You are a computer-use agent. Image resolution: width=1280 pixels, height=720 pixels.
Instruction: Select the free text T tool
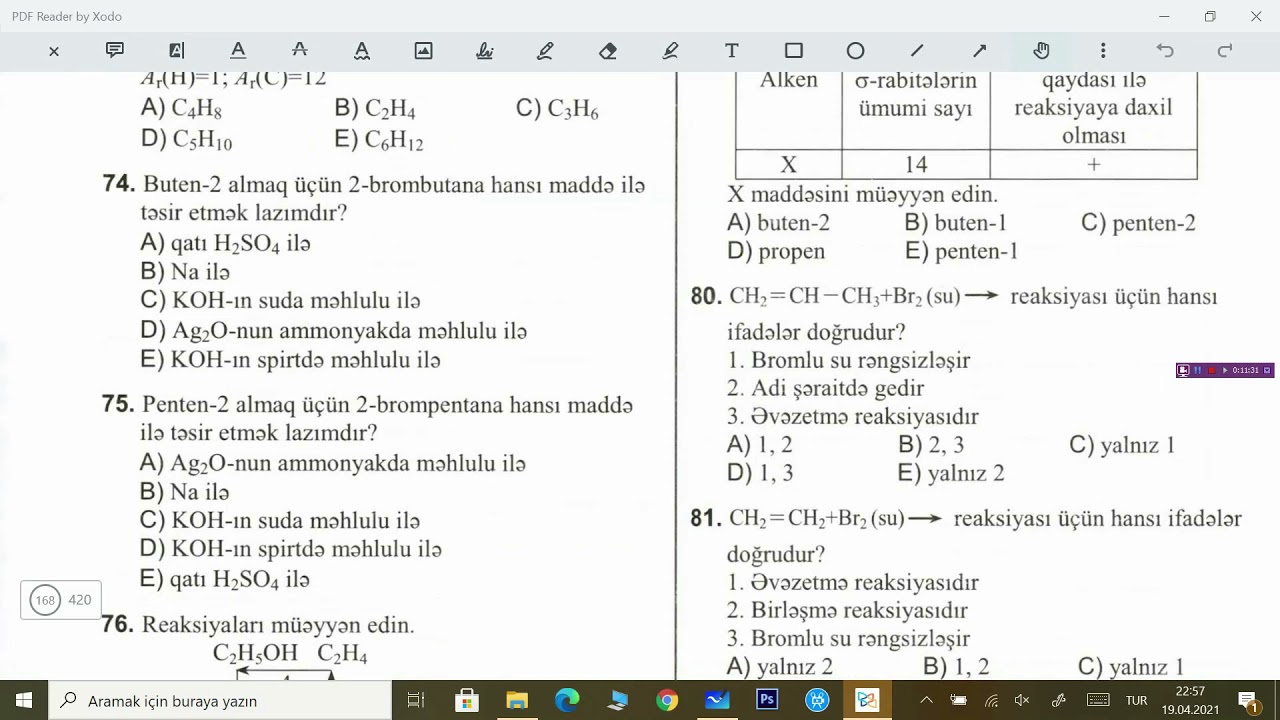click(732, 50)
